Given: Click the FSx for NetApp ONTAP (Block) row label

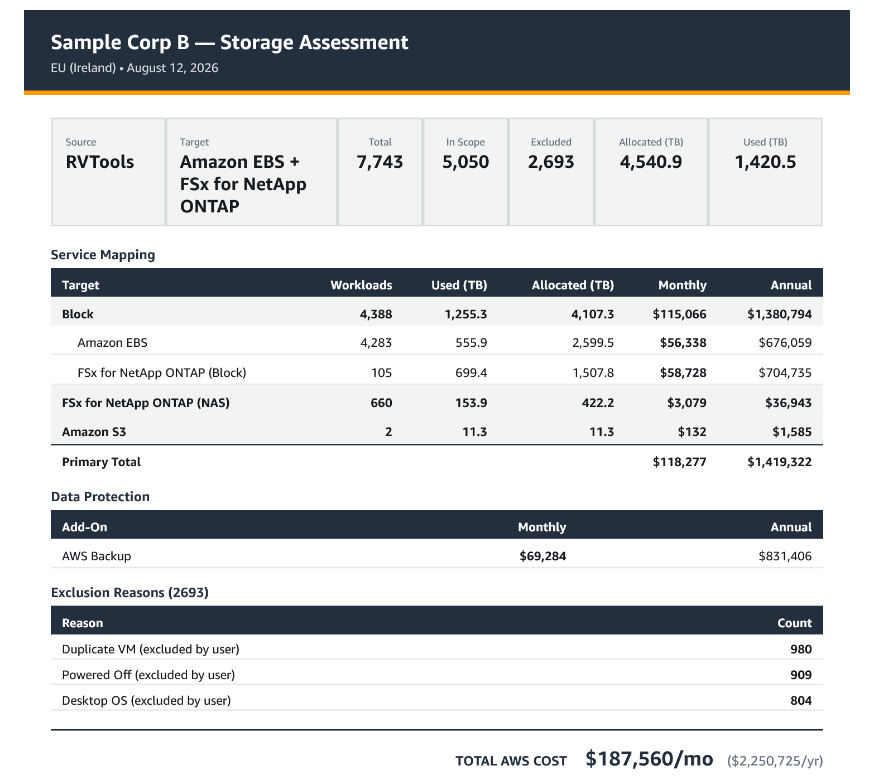Looking at the screenshot, I should click(x=162, y=373).
